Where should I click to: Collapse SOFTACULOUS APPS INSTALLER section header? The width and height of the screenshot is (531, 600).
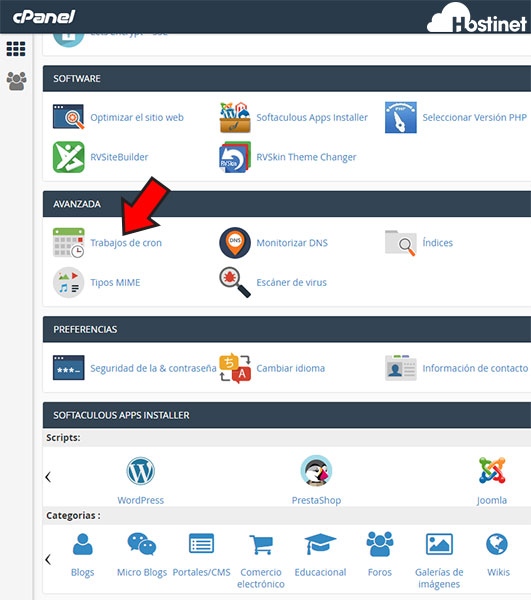287,415
